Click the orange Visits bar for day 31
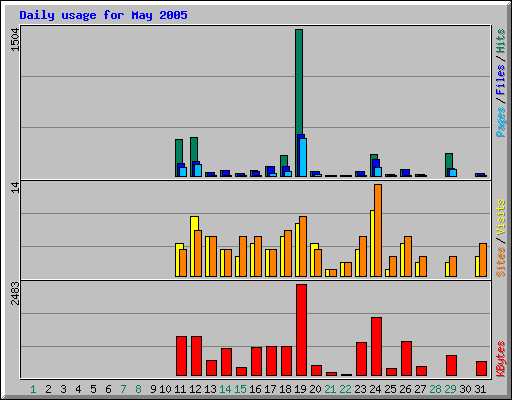The image size is (512, 400). point(483,260)
